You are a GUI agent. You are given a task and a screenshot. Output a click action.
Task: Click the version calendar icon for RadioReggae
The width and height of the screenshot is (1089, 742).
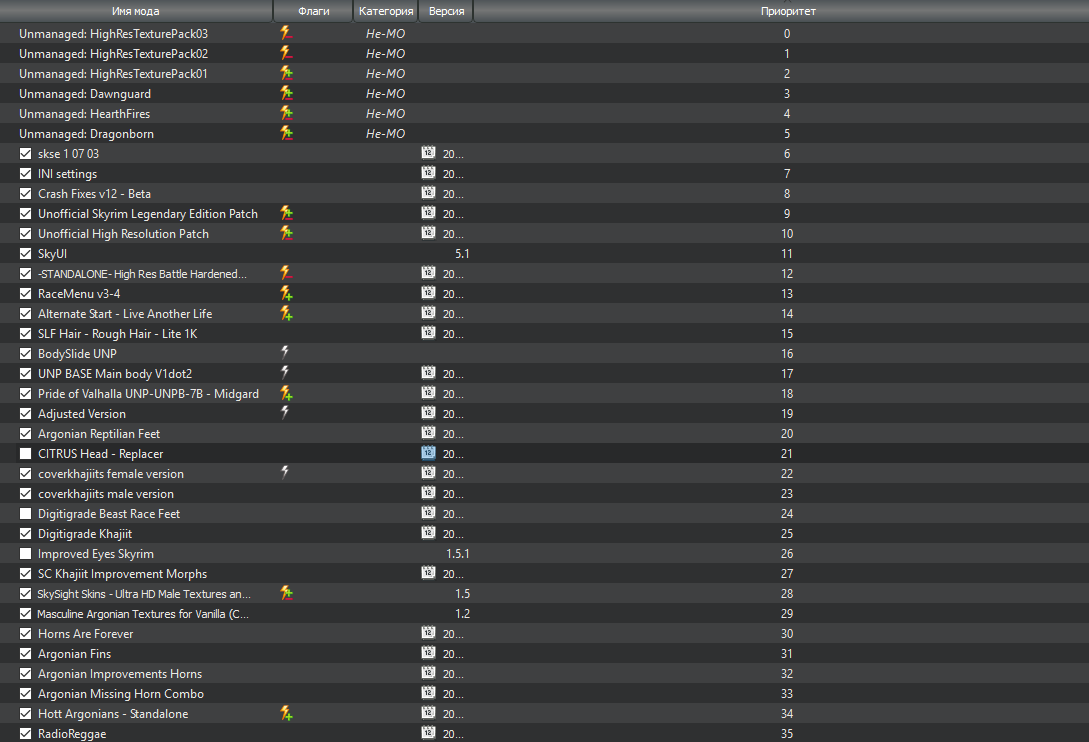click(429, 733)
